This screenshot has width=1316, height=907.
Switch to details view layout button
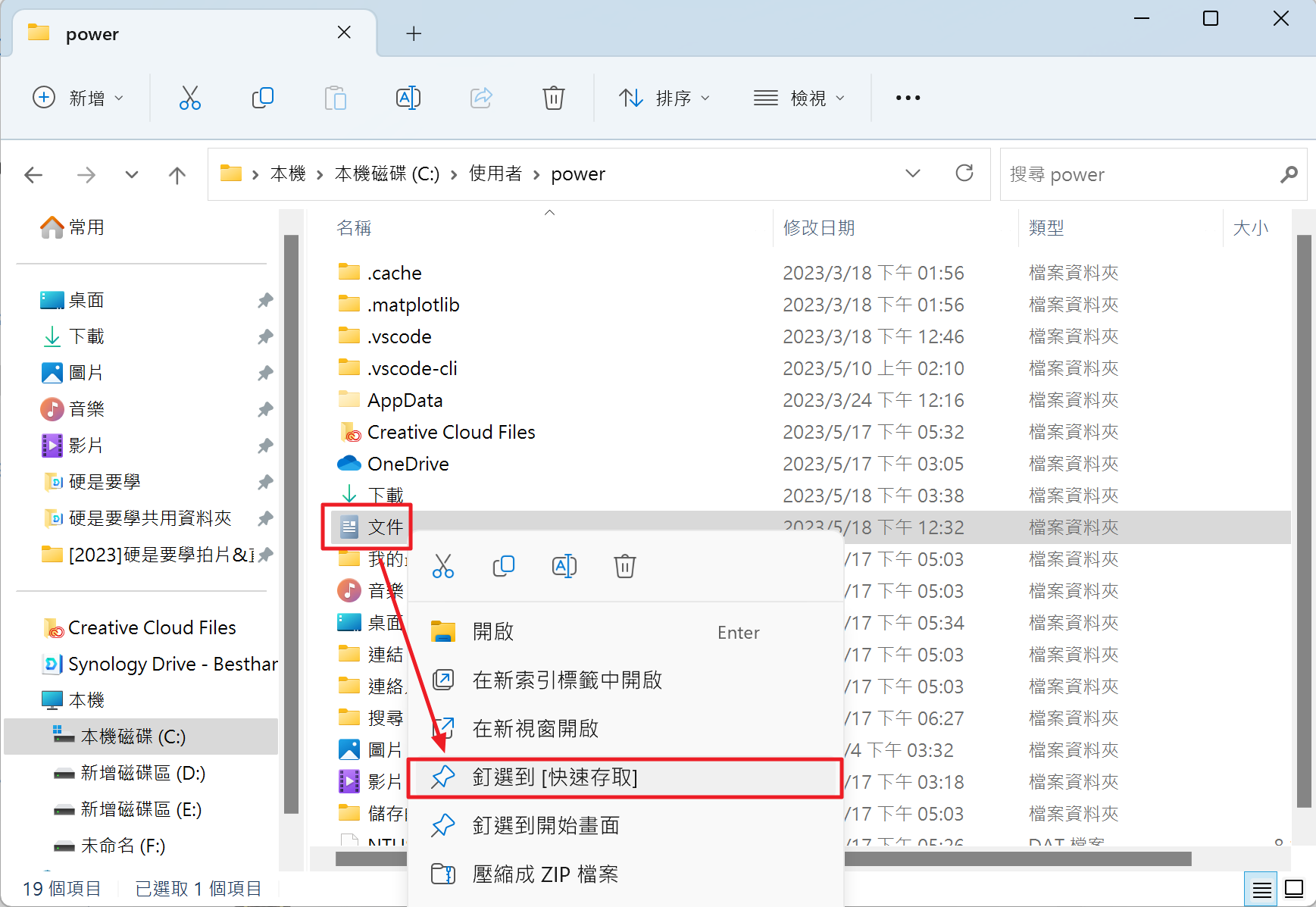1261,889
